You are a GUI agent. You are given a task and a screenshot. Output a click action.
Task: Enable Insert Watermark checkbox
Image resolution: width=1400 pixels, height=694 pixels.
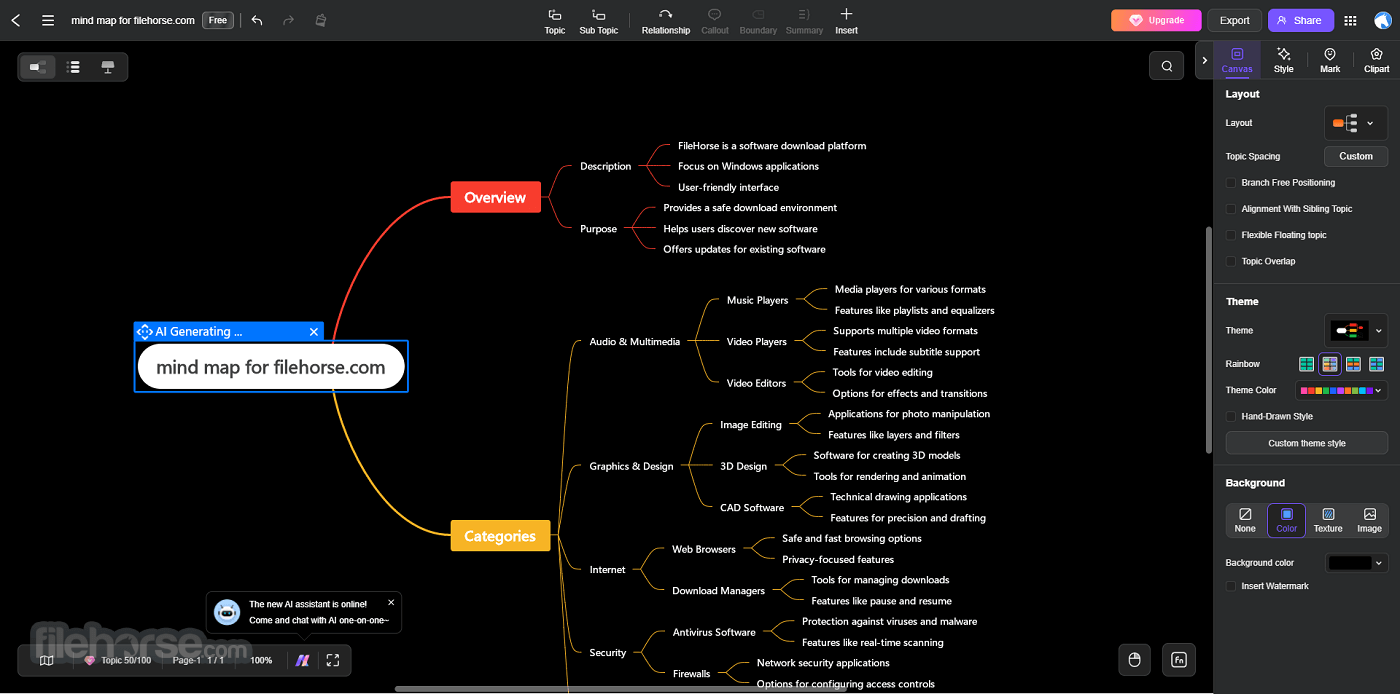coord(1232,586)
